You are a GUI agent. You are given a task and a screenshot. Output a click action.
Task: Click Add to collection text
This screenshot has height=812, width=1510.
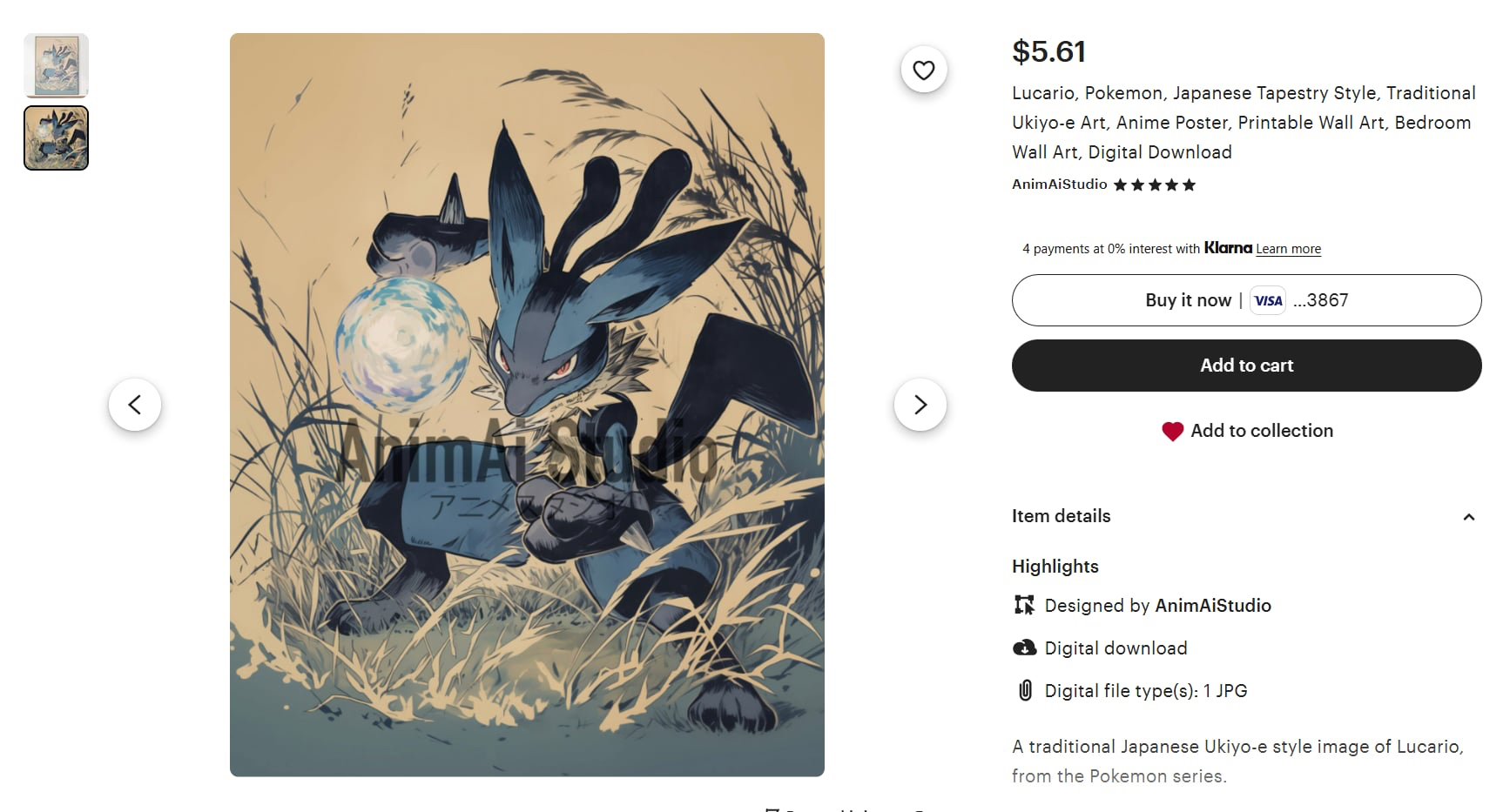(1262, 431)
